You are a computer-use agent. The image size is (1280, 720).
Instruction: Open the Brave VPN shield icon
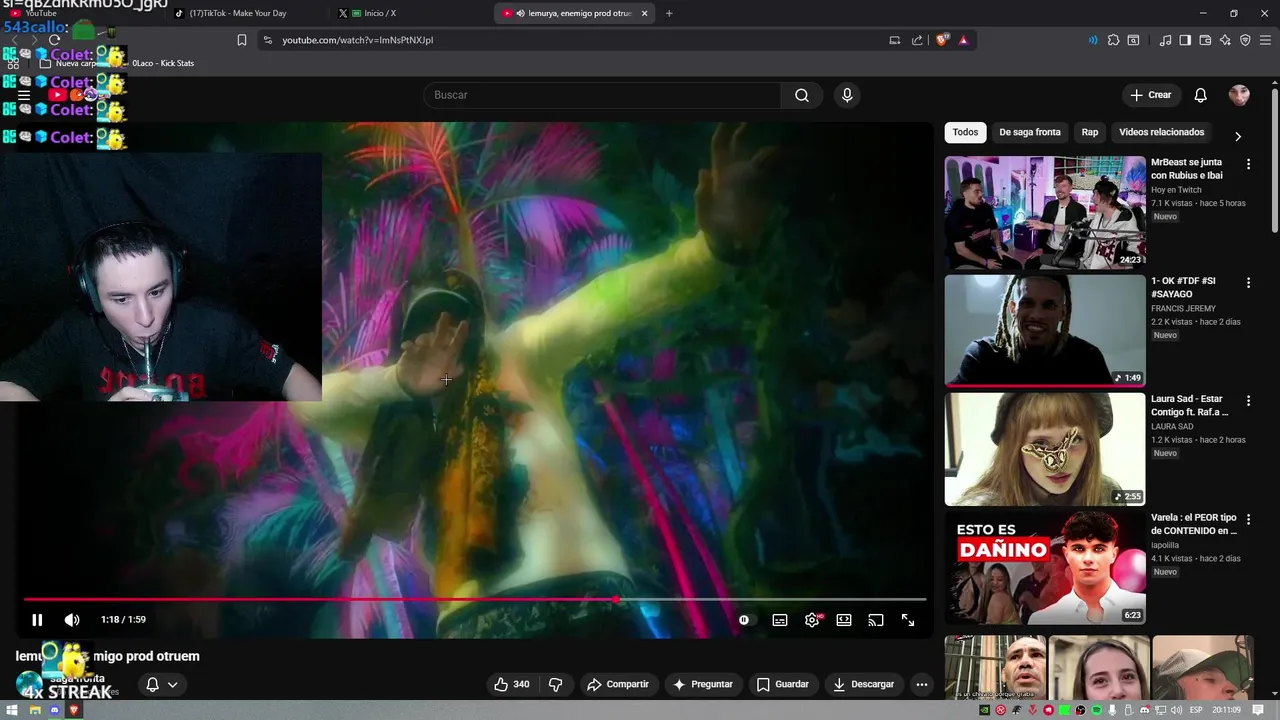click(1245, 40)
